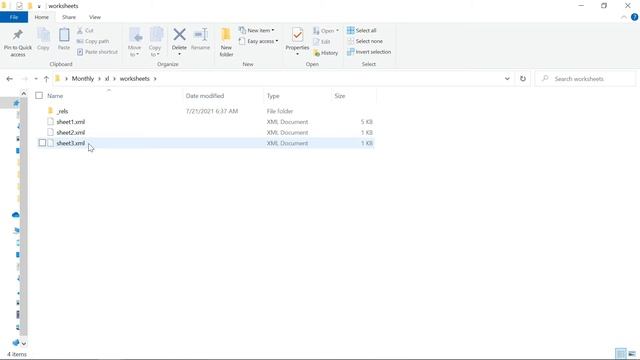Expand the Open button dropdown
This screenshot has height=360, width=640.
click(337, 31)
